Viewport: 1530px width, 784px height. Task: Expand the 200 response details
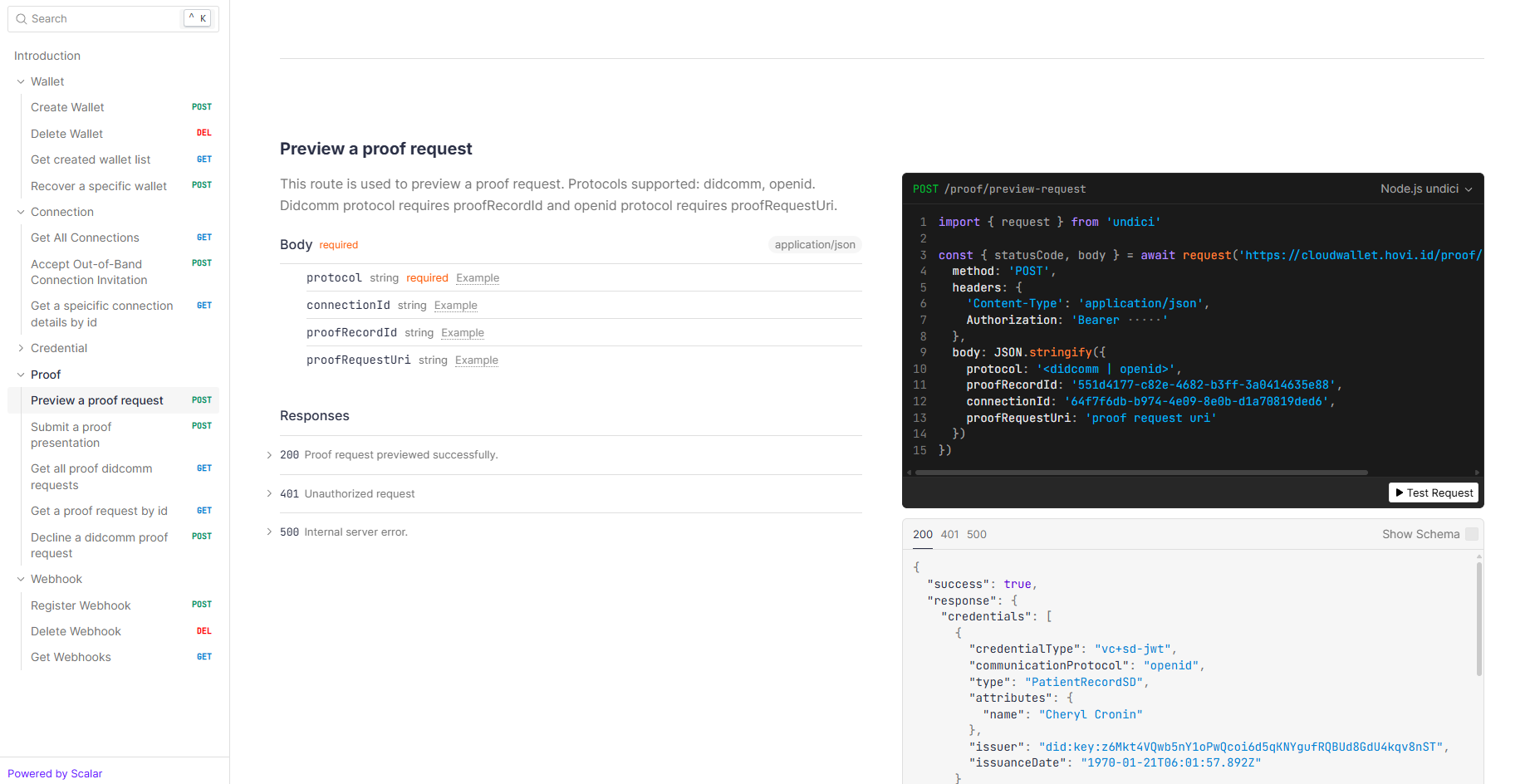pyautogui.click(x=269, y=455)
